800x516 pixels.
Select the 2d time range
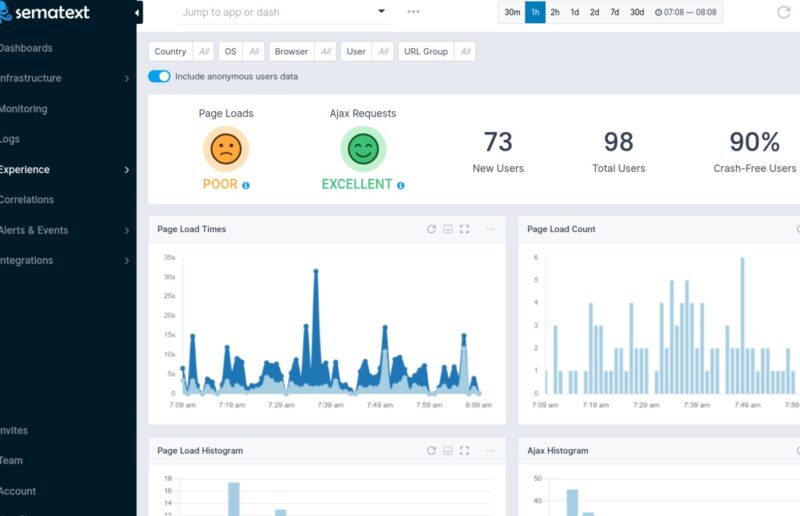point(594,12)
